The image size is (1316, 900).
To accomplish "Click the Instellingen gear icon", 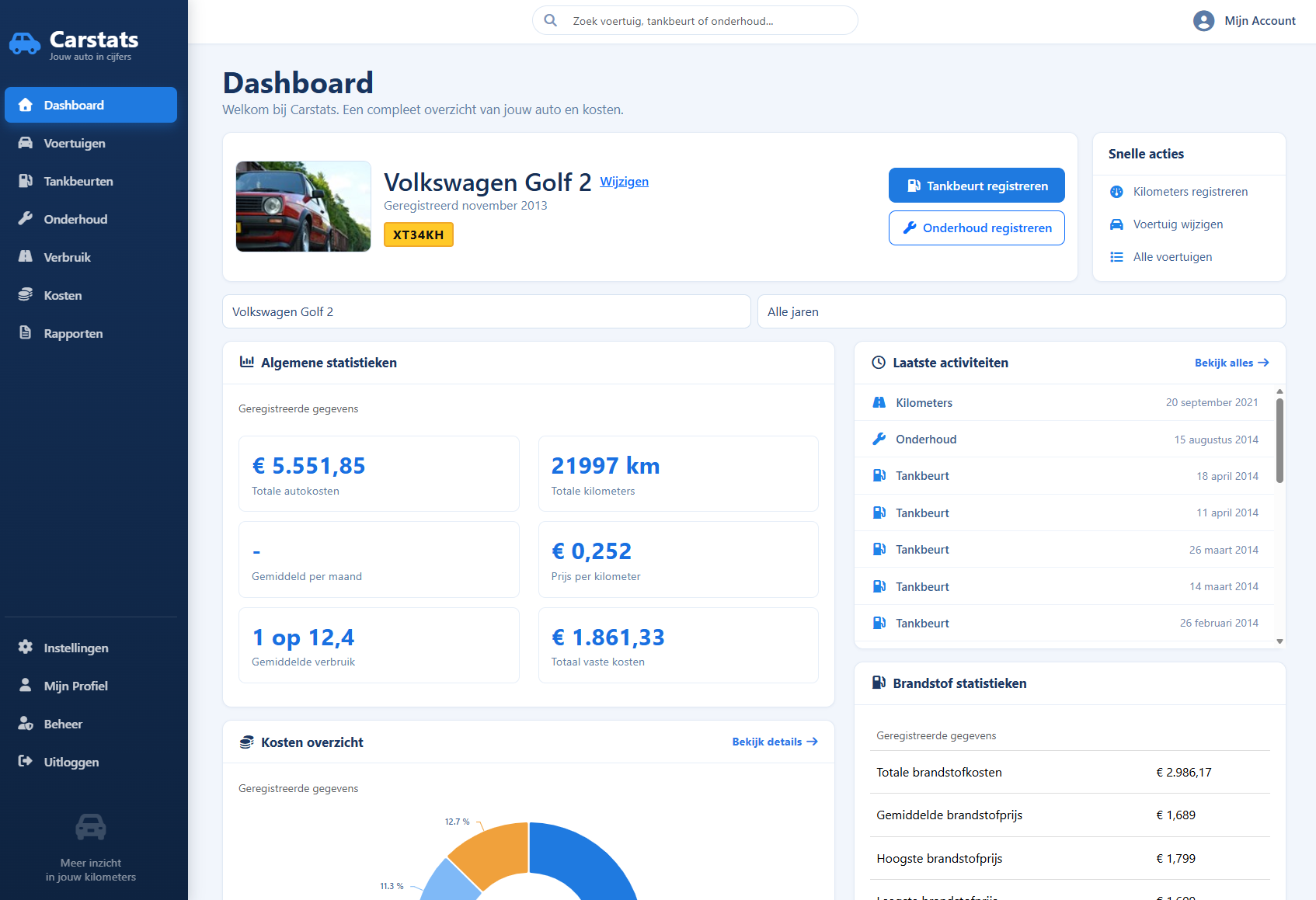I will click(26, 648).
